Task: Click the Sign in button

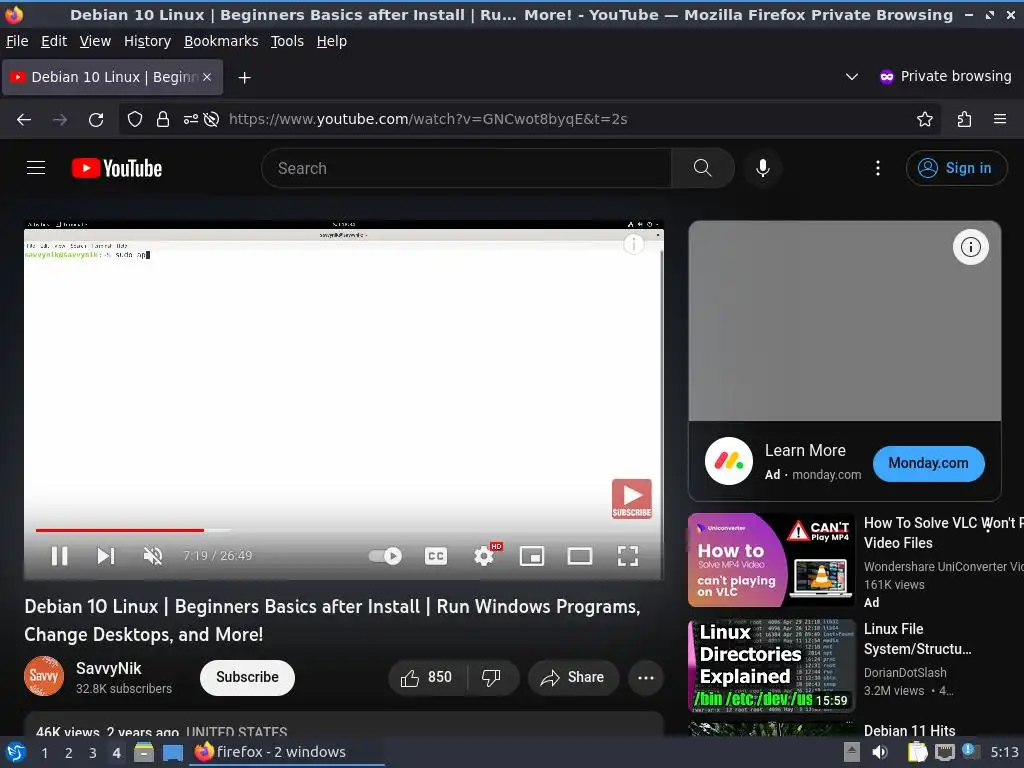Action: (x=956, y=168)
